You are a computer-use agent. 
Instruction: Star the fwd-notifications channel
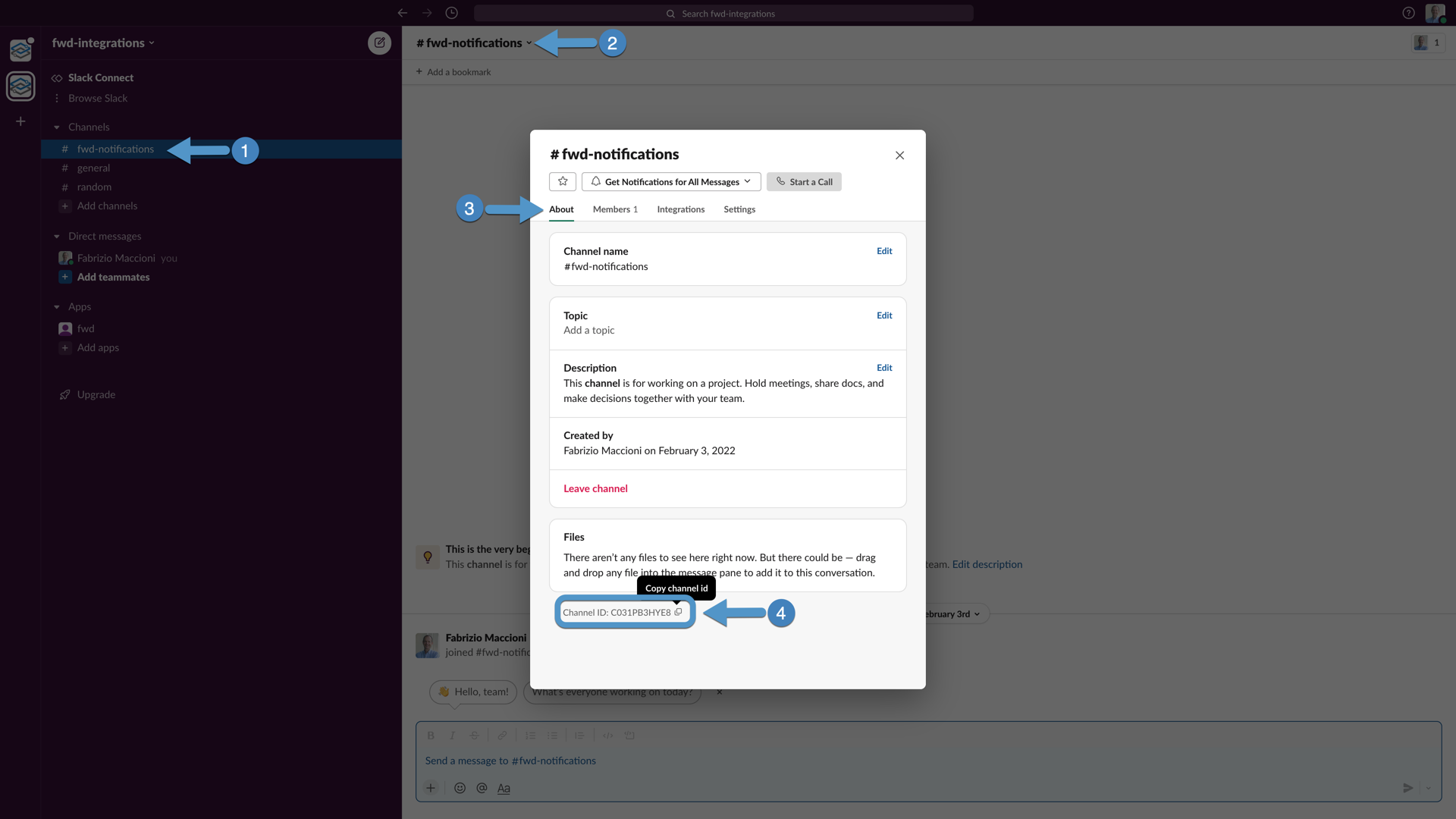coord(562,181)
